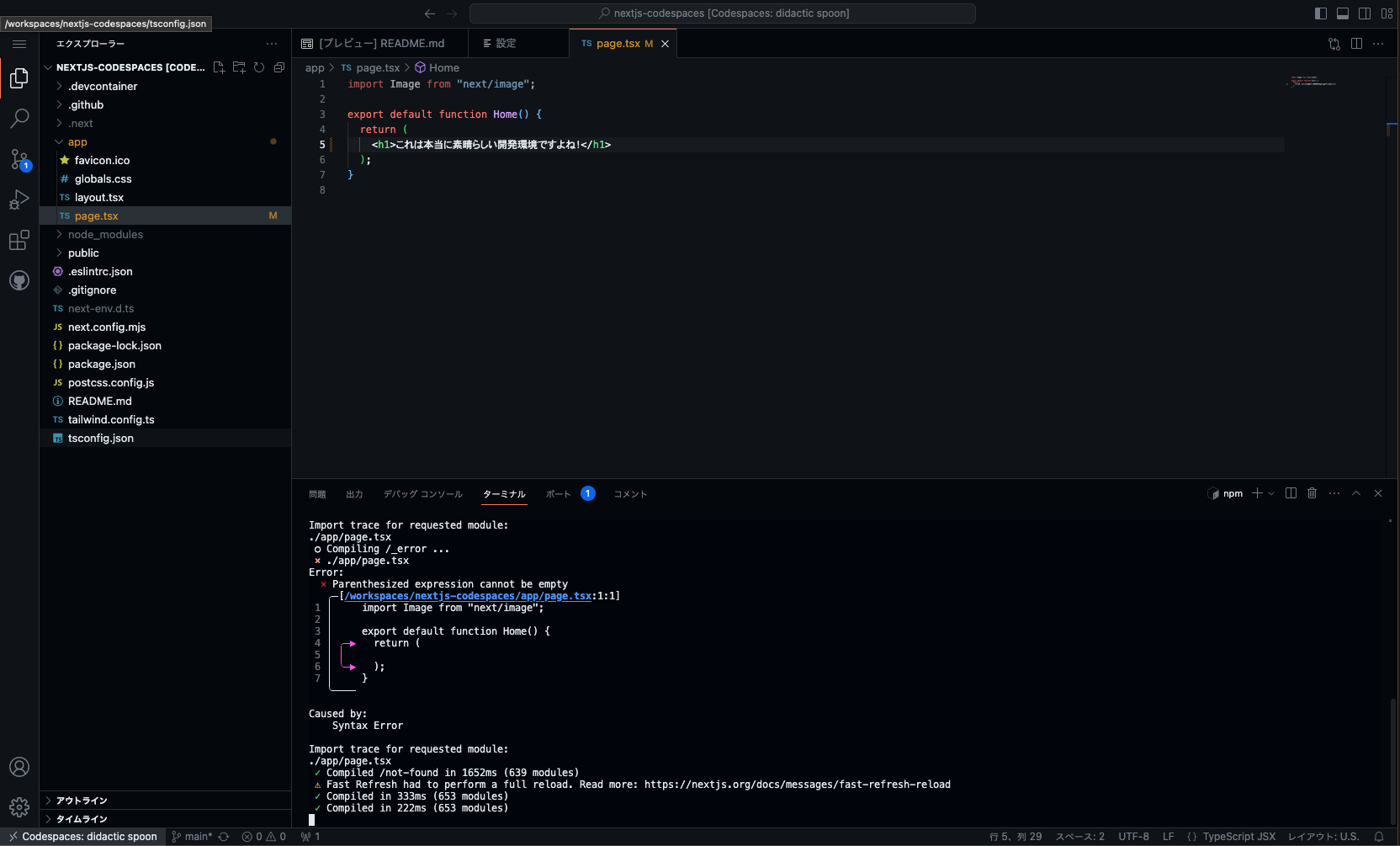Open the Search view in activity bar
The width and height of the screenshot is (1400, 846).
click(19, 119)
